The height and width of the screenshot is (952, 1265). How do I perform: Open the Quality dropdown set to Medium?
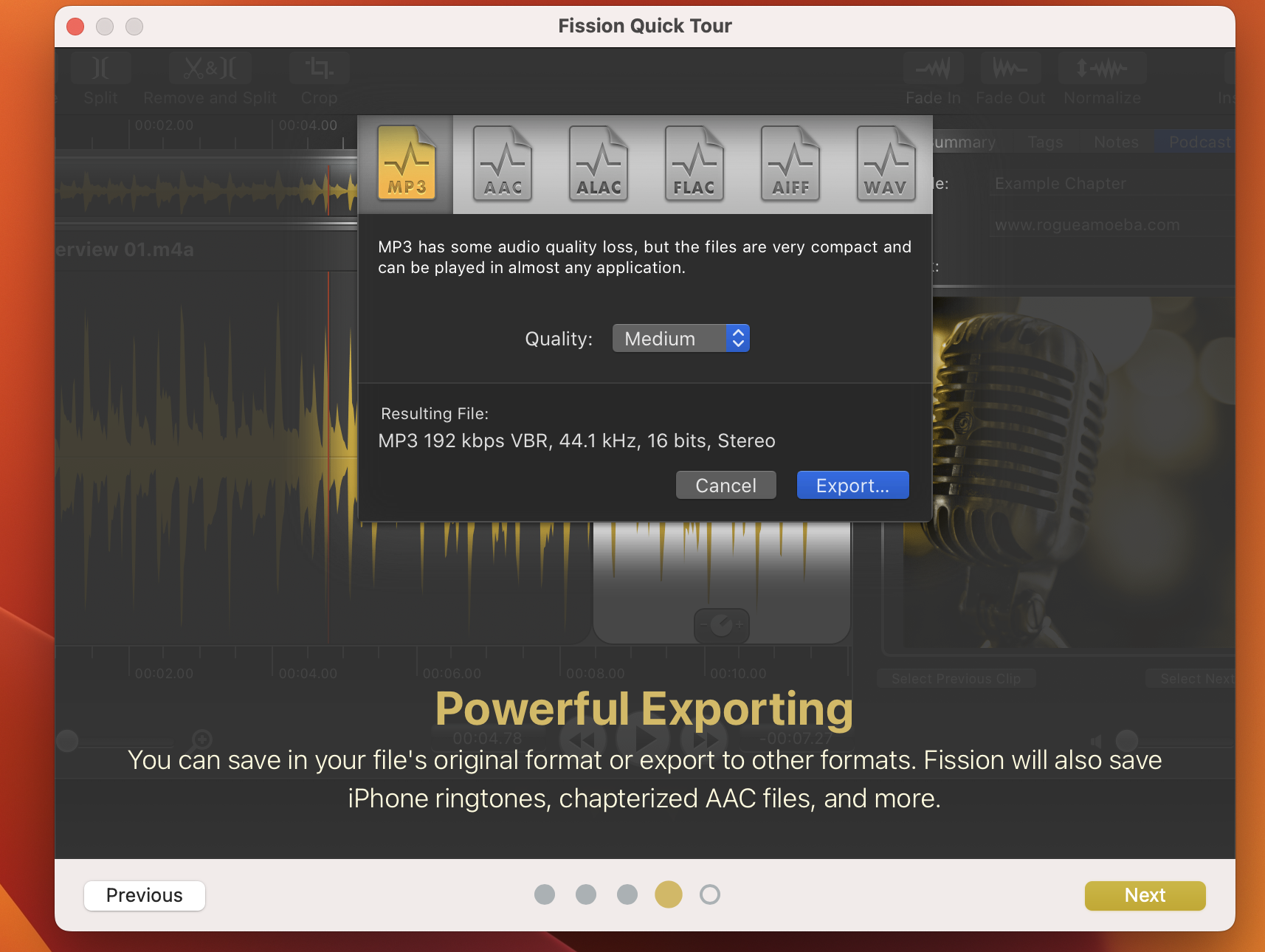680,339
